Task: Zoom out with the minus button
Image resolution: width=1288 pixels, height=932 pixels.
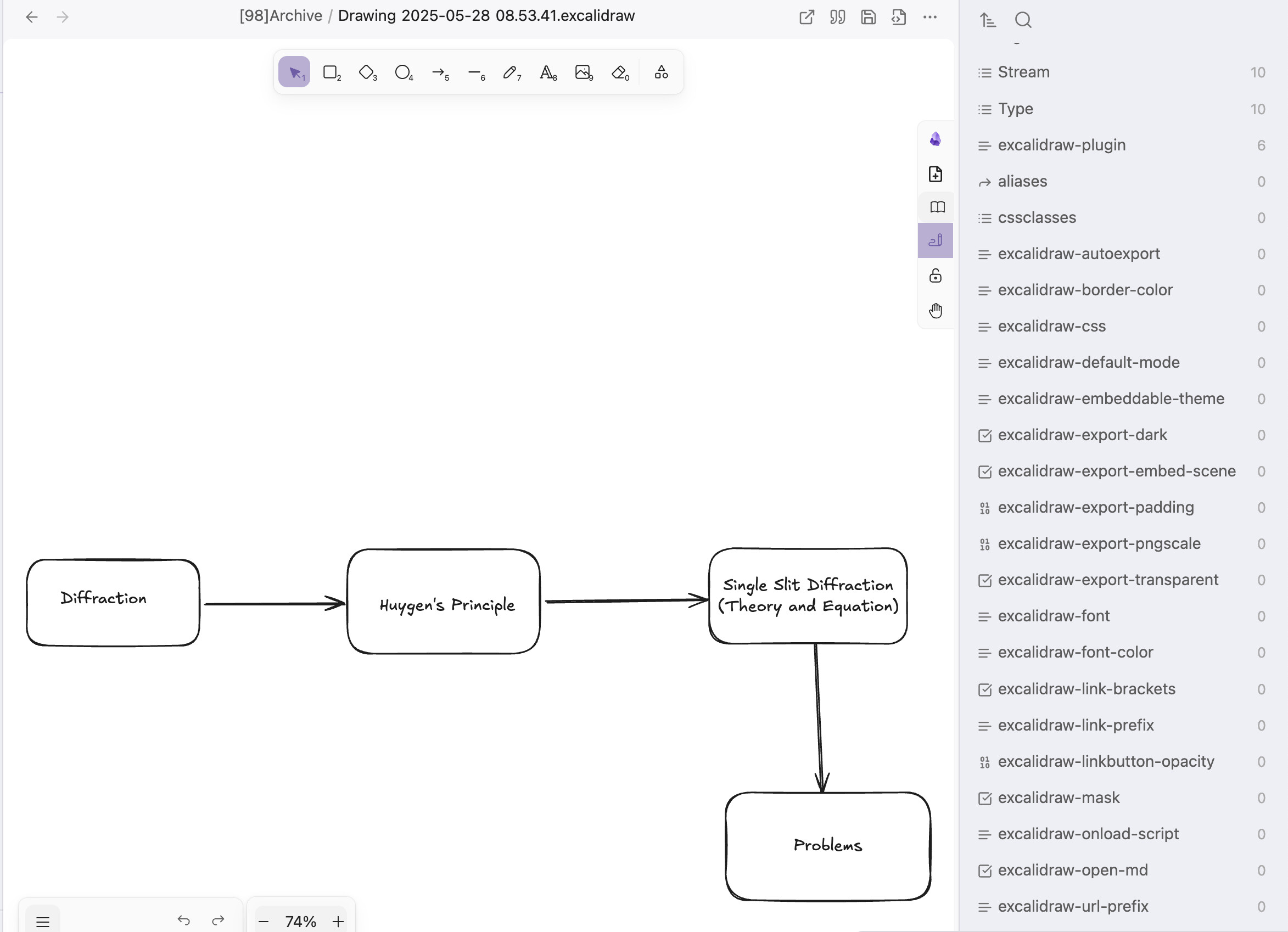Action: point(264,921)
